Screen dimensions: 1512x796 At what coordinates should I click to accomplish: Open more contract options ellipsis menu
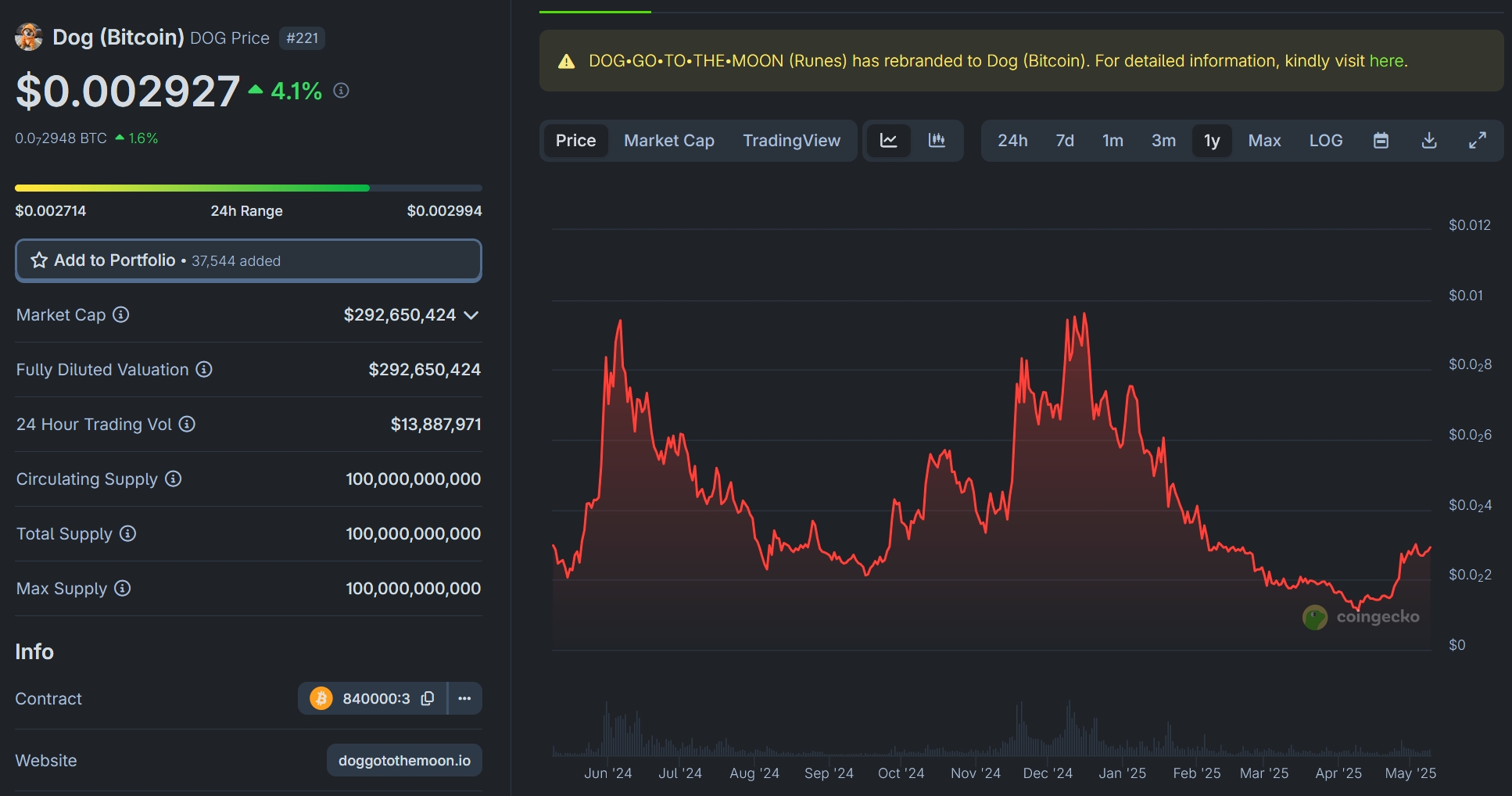point(464,698)
